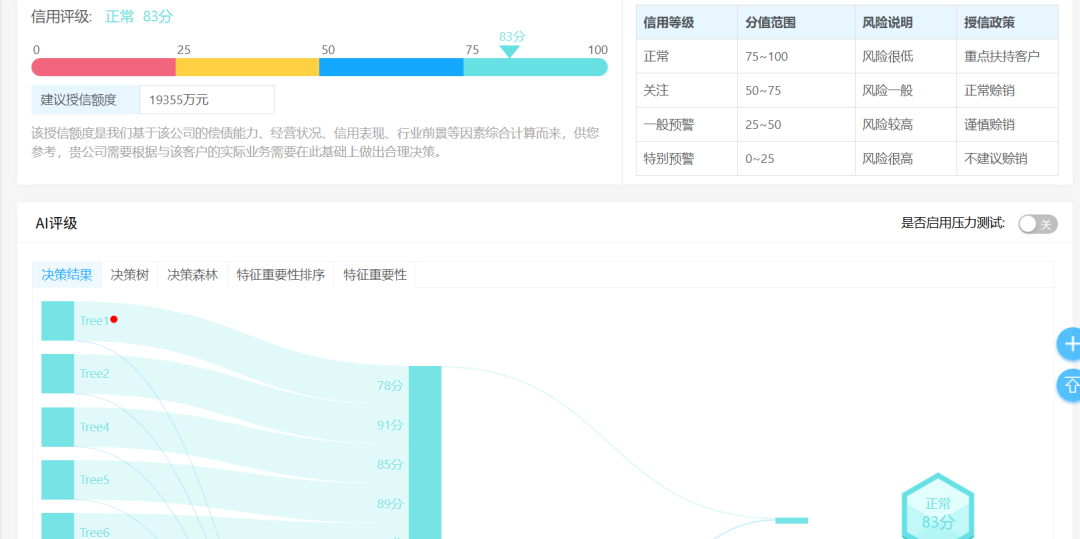Viewport: 1080px width, 539px height.
Task: Select the 特征重要性 tab
Action: 375,275
